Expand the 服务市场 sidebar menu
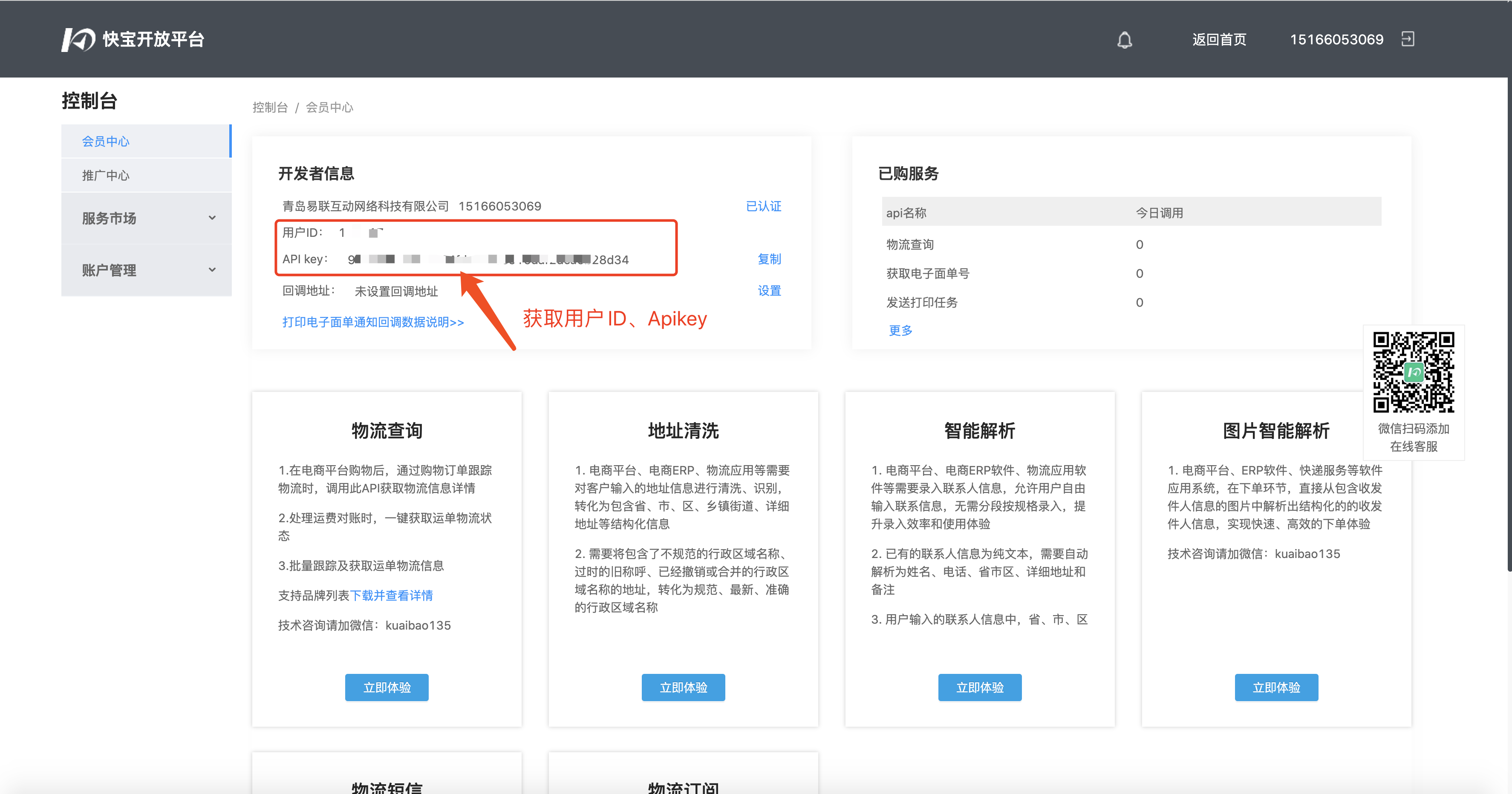The height and width of the screenshot is (794, 1512). (x=147, y=218)
